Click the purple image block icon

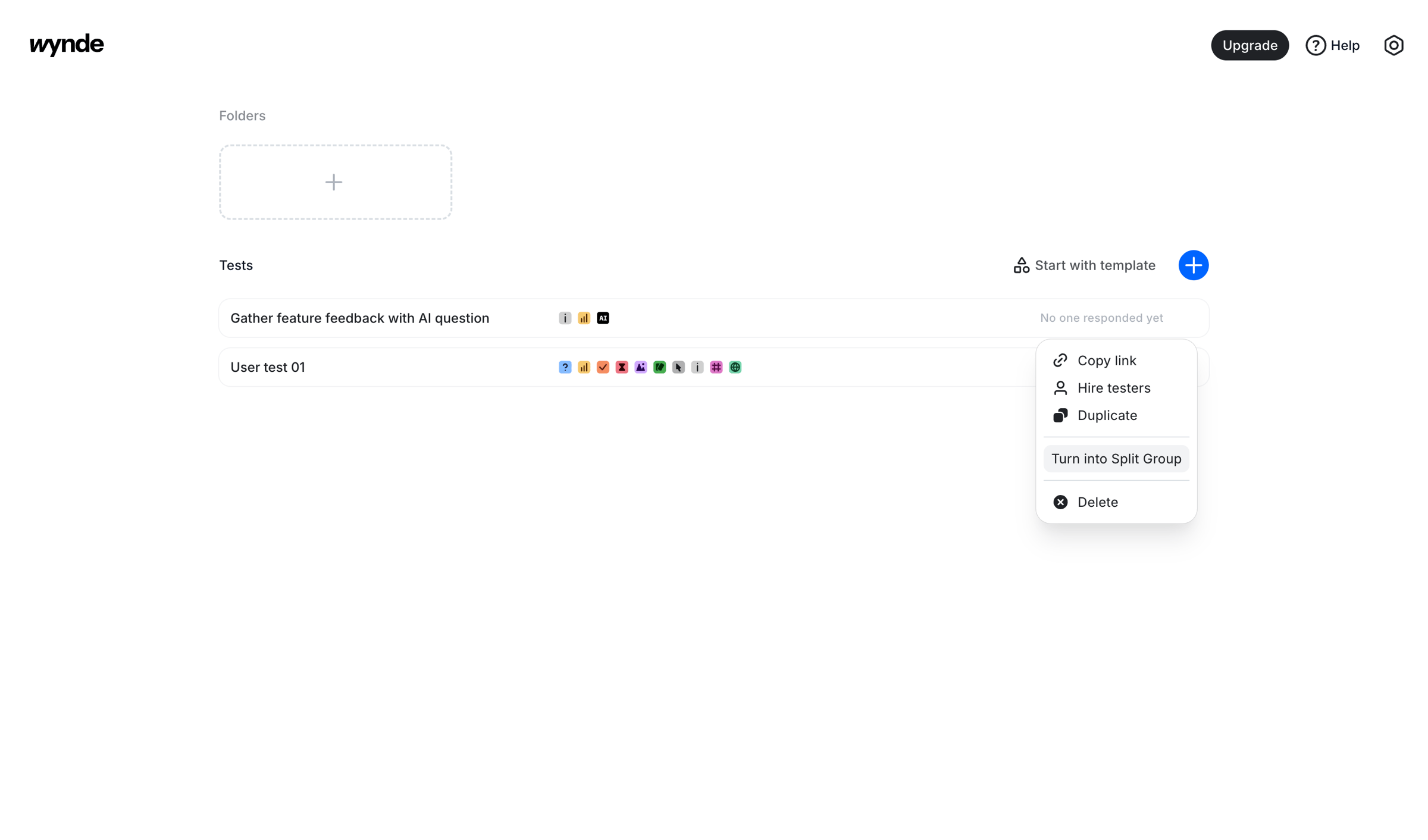640,367
